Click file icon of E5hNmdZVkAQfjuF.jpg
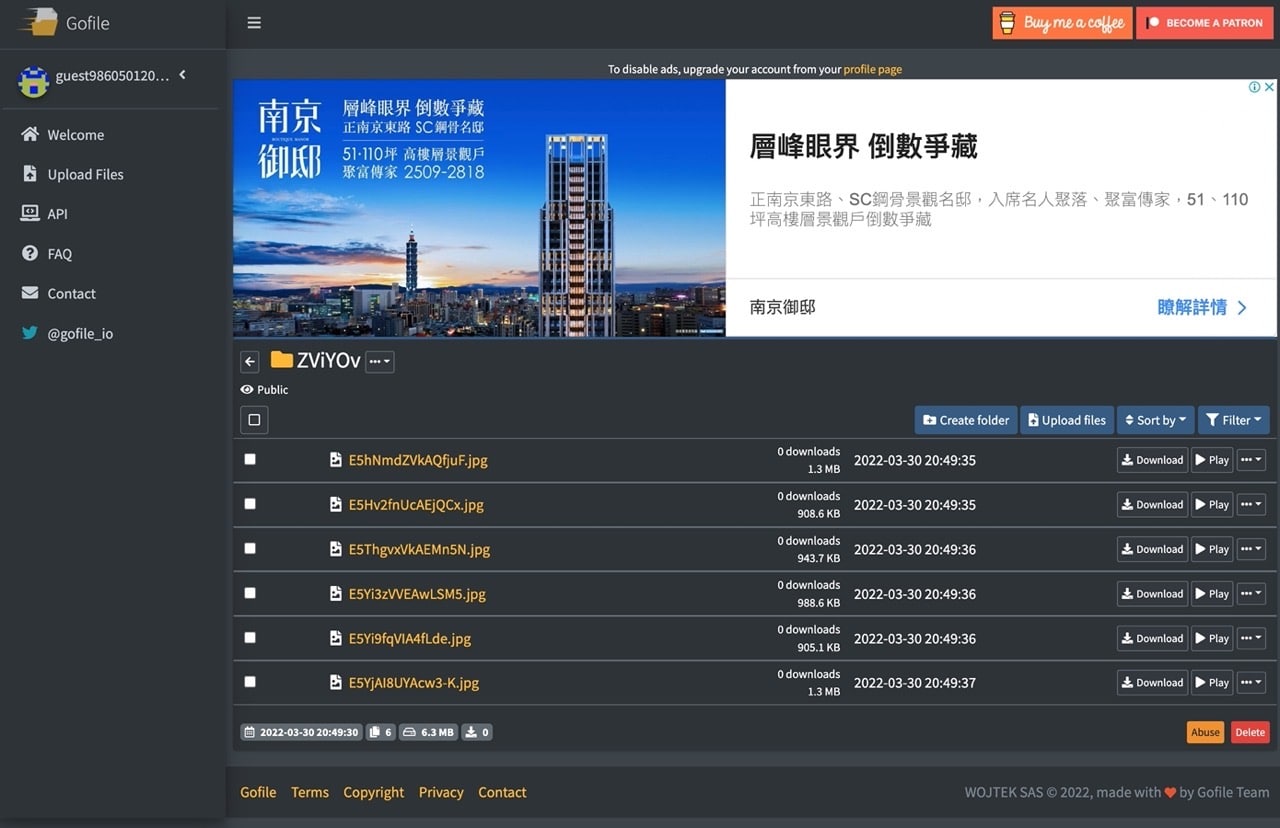 pyautogui.click(x=336, y=460)
